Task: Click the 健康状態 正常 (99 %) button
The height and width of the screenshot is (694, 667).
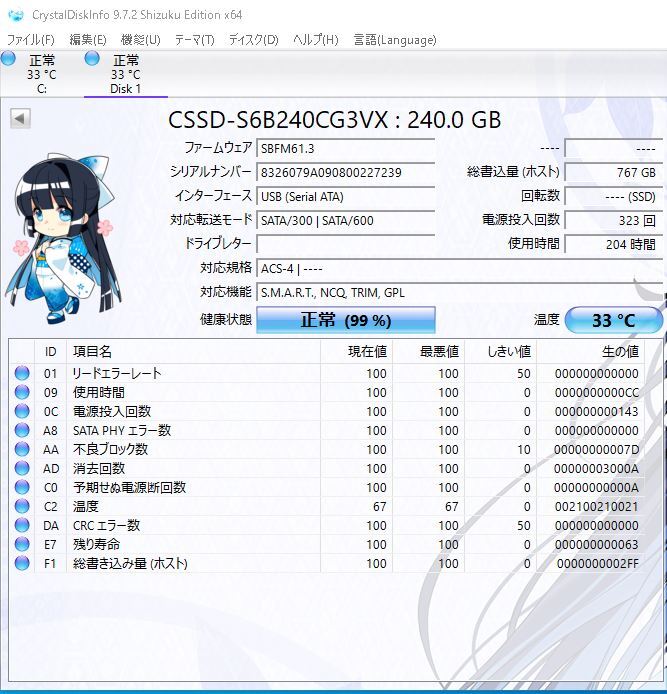Action: pyautogui.click(x=346, y=320)
